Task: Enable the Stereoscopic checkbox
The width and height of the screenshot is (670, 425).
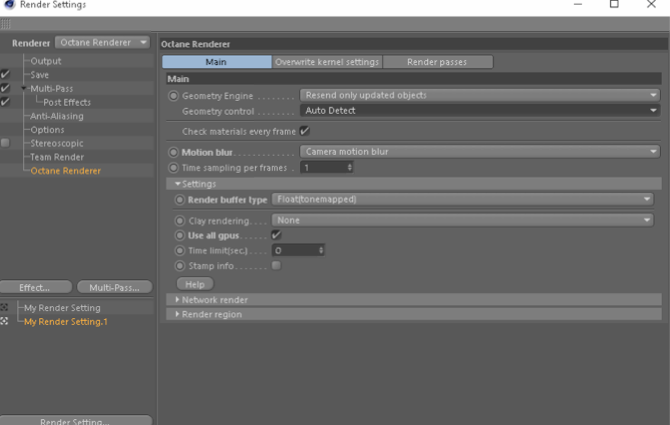Action: 5,143
